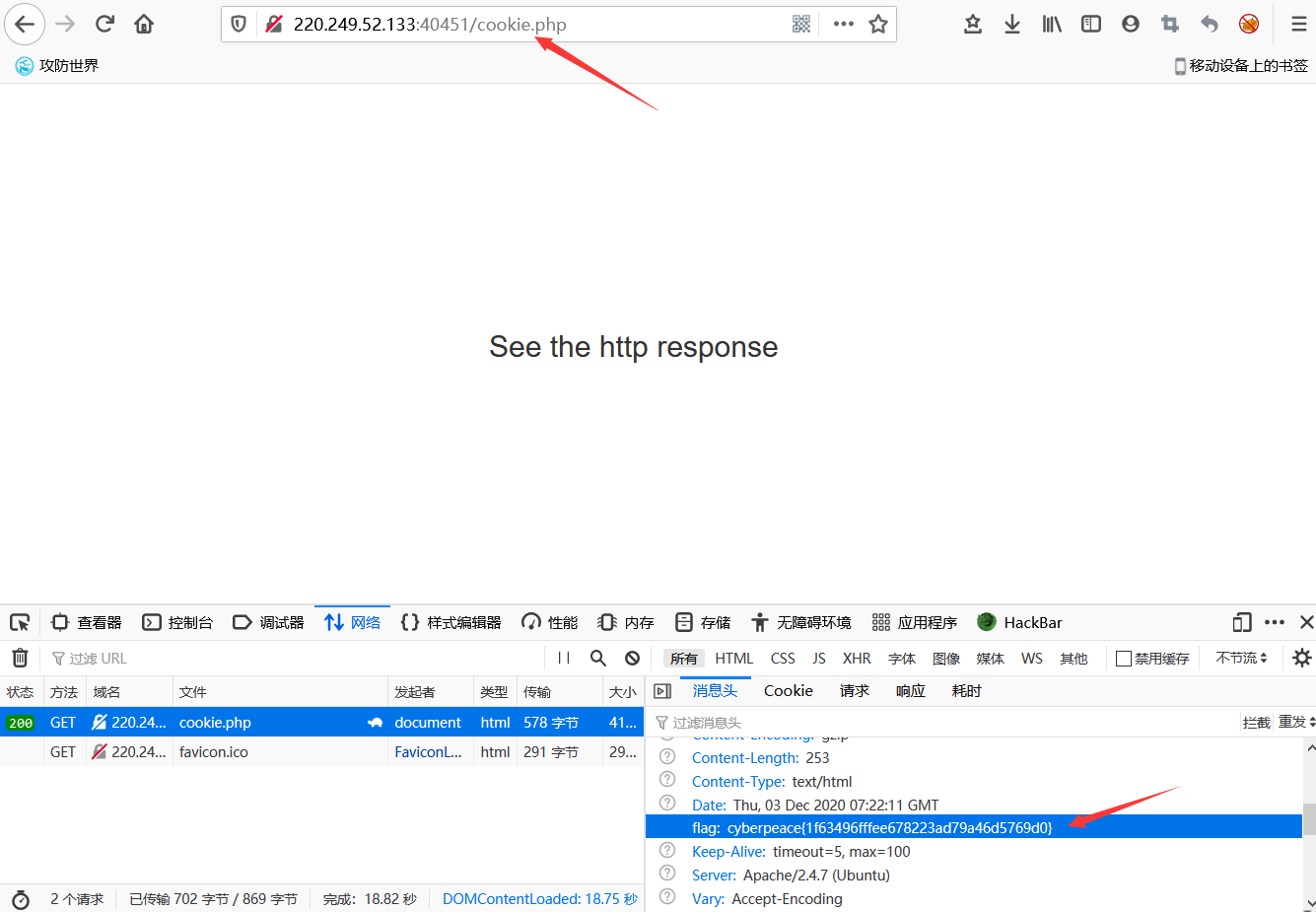Viewport: 1316px width, 912px height.
Task: Collapse the request details pane toggle icon
Action: (x=662, y=691)
